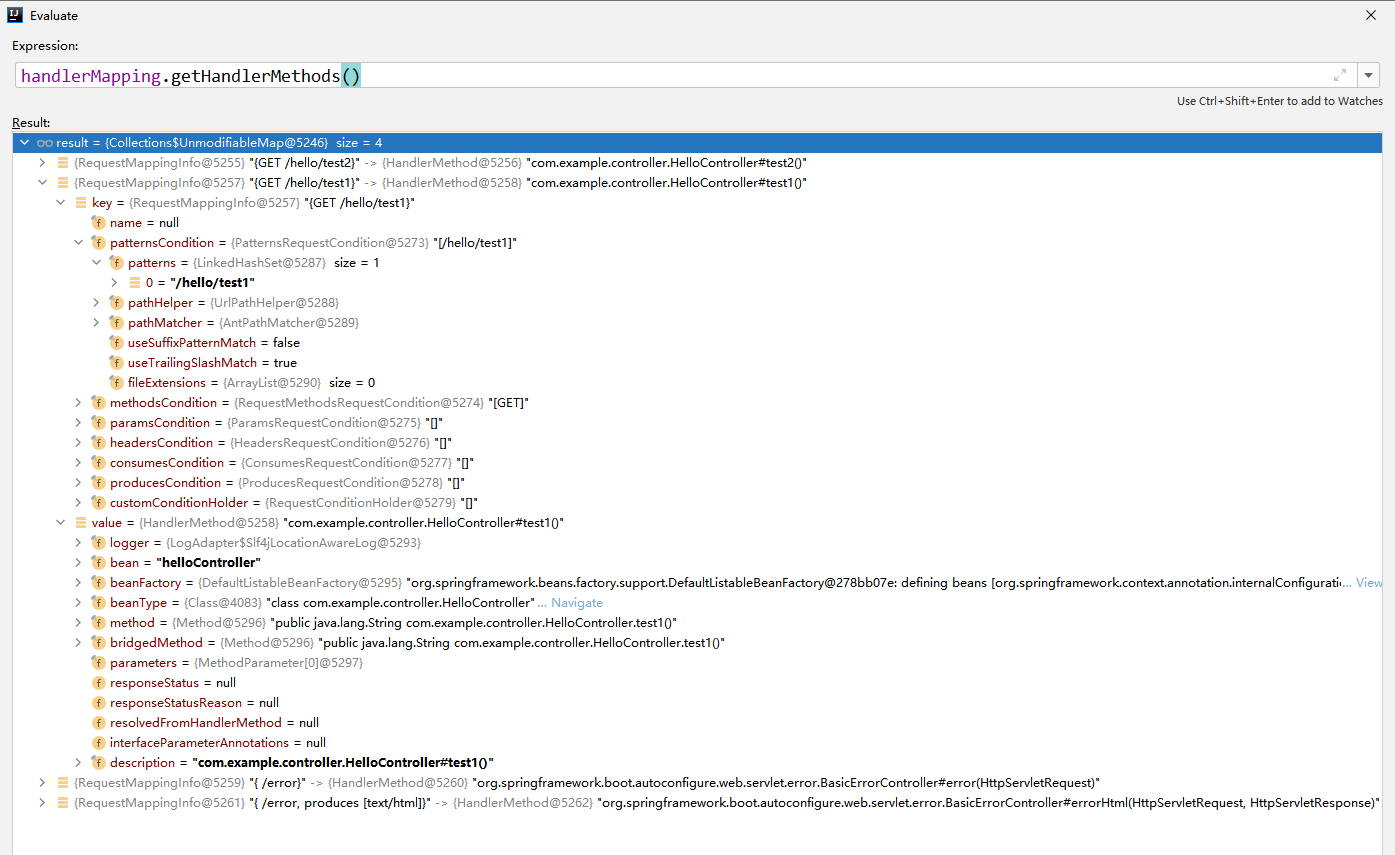This screenshot has width=1395, height=855.
Task: Click the View link on beanFactory row
Action: (1369, 583)
